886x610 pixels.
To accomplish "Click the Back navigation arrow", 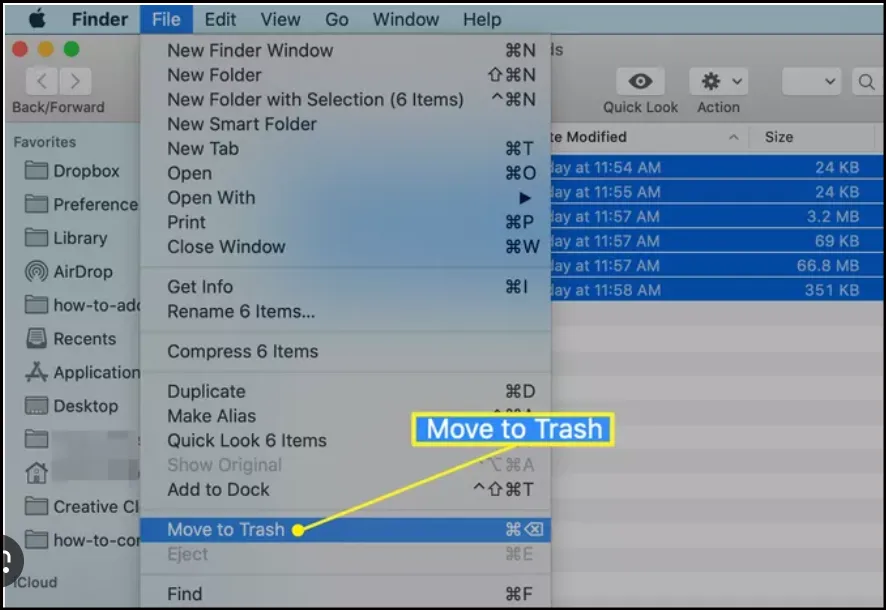I will pyautogui.click(x=41, y=81).
